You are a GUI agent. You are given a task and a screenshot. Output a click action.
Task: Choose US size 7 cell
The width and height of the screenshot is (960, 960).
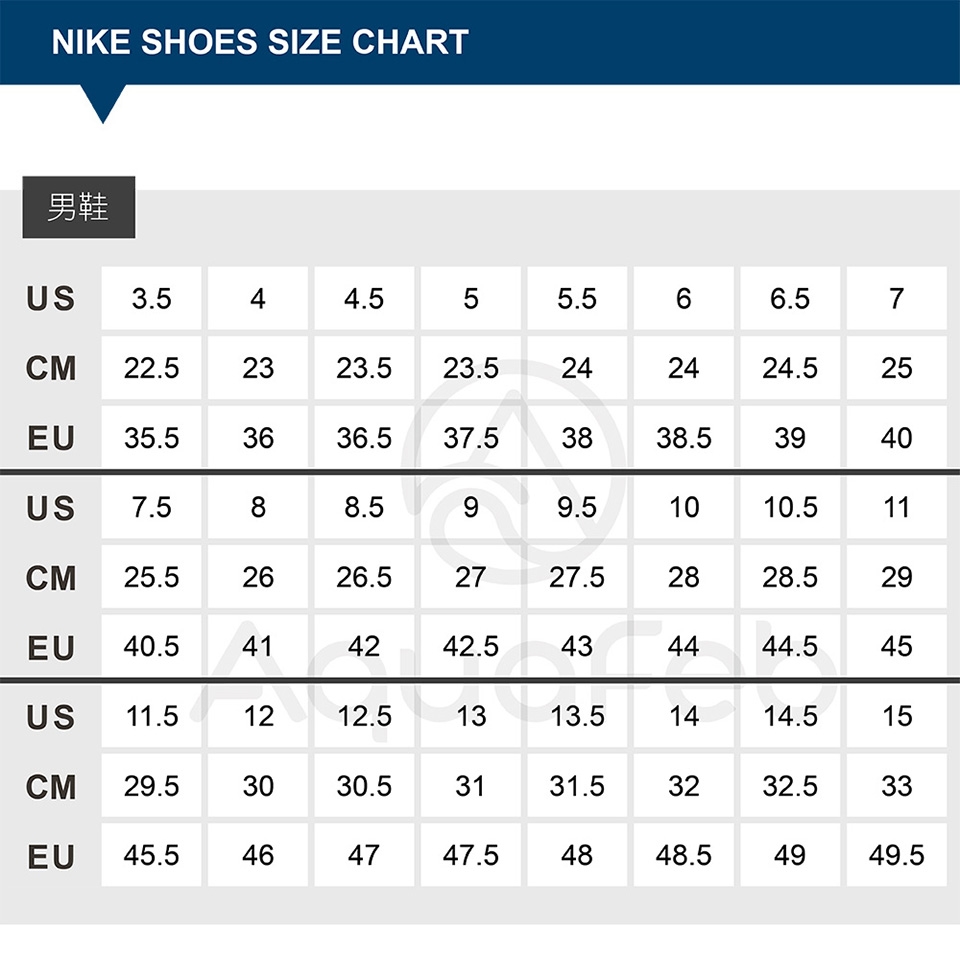(x=897, y=299)
